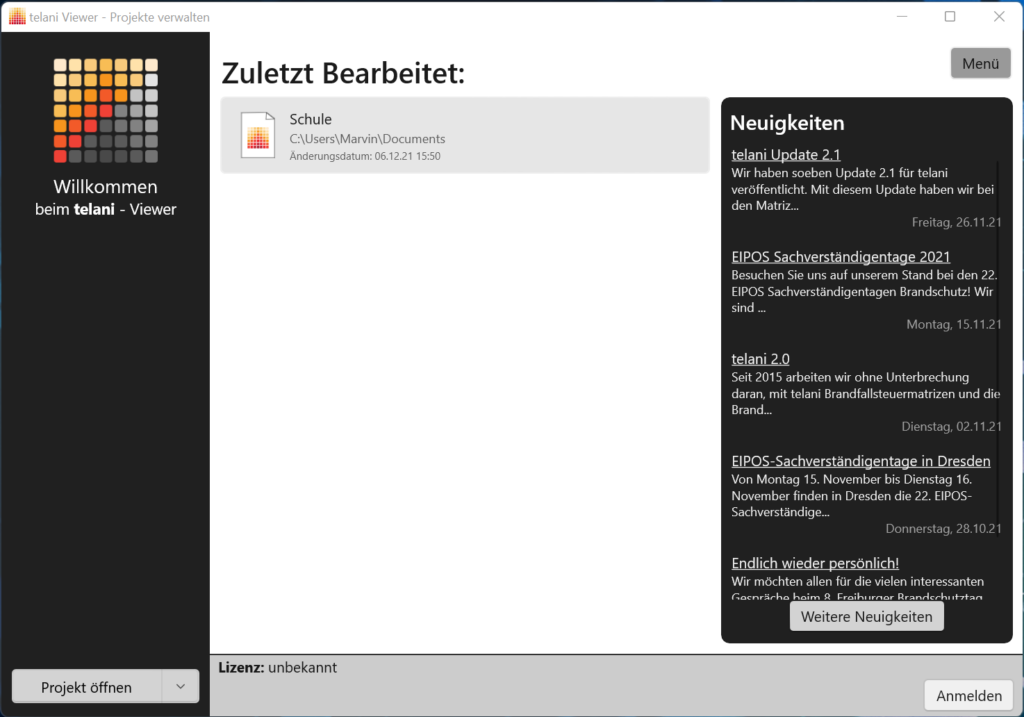
Task: Open EIPOS-Sachverständigentage in Dresden link
Action: tap(861, 461)
